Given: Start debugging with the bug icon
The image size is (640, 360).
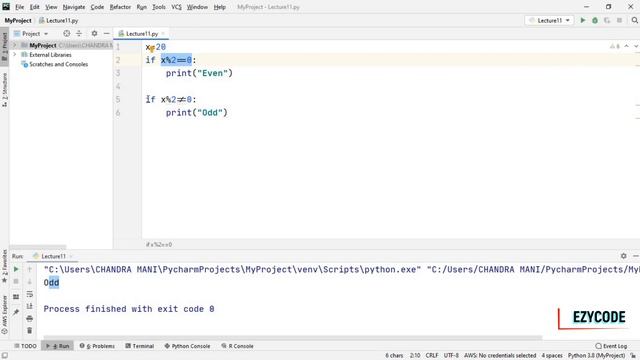Looking at the screenshot, I should tap(595, 20).
